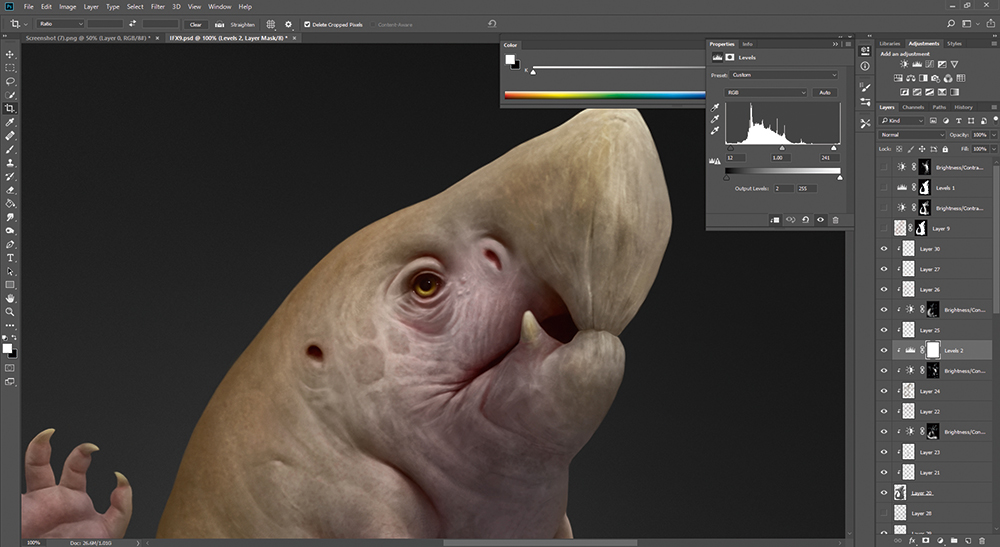1000x547 pixels.
Task: Open the crop overlay grid options
Action: pyautogui.click(x=270, y=24)
